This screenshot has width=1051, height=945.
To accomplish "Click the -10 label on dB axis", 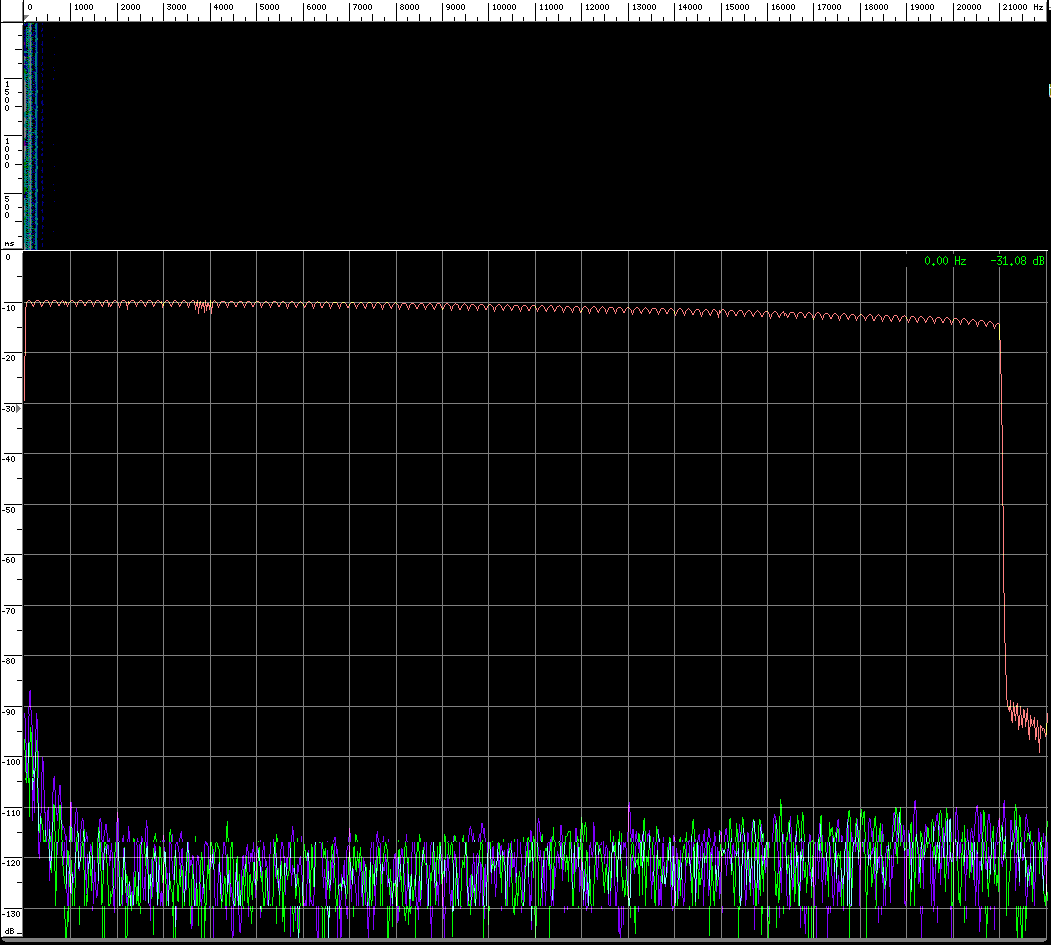I will (10, 308).
